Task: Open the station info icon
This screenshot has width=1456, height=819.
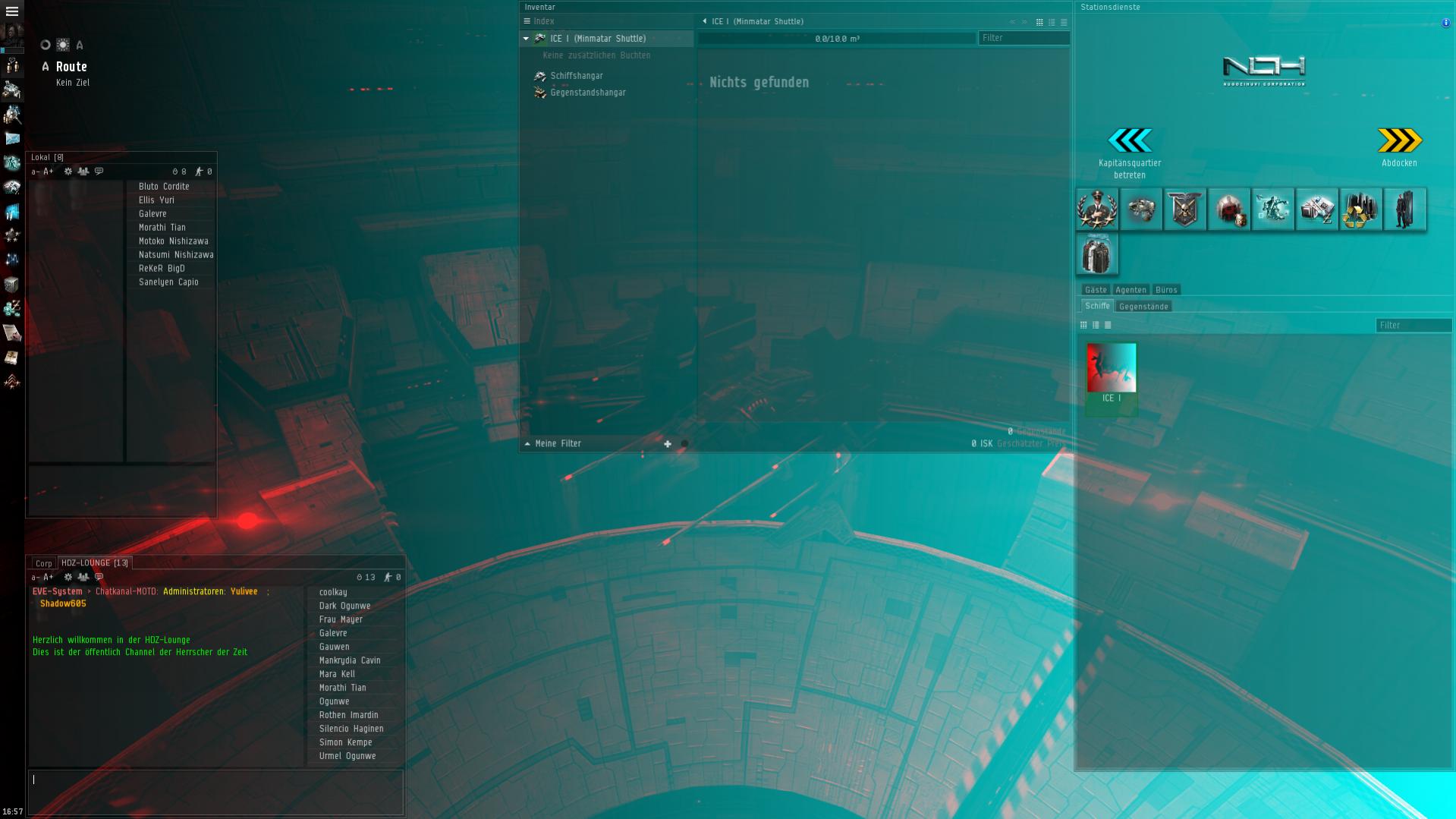Action: click(1445, 23)
